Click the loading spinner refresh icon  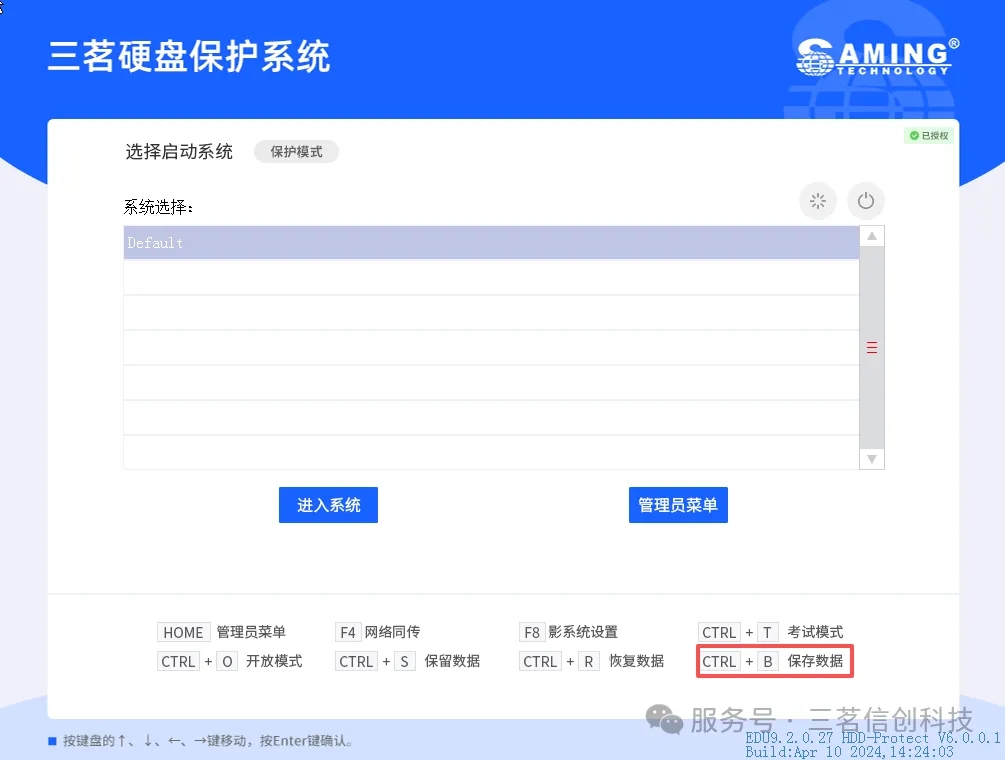click(818, 201)
